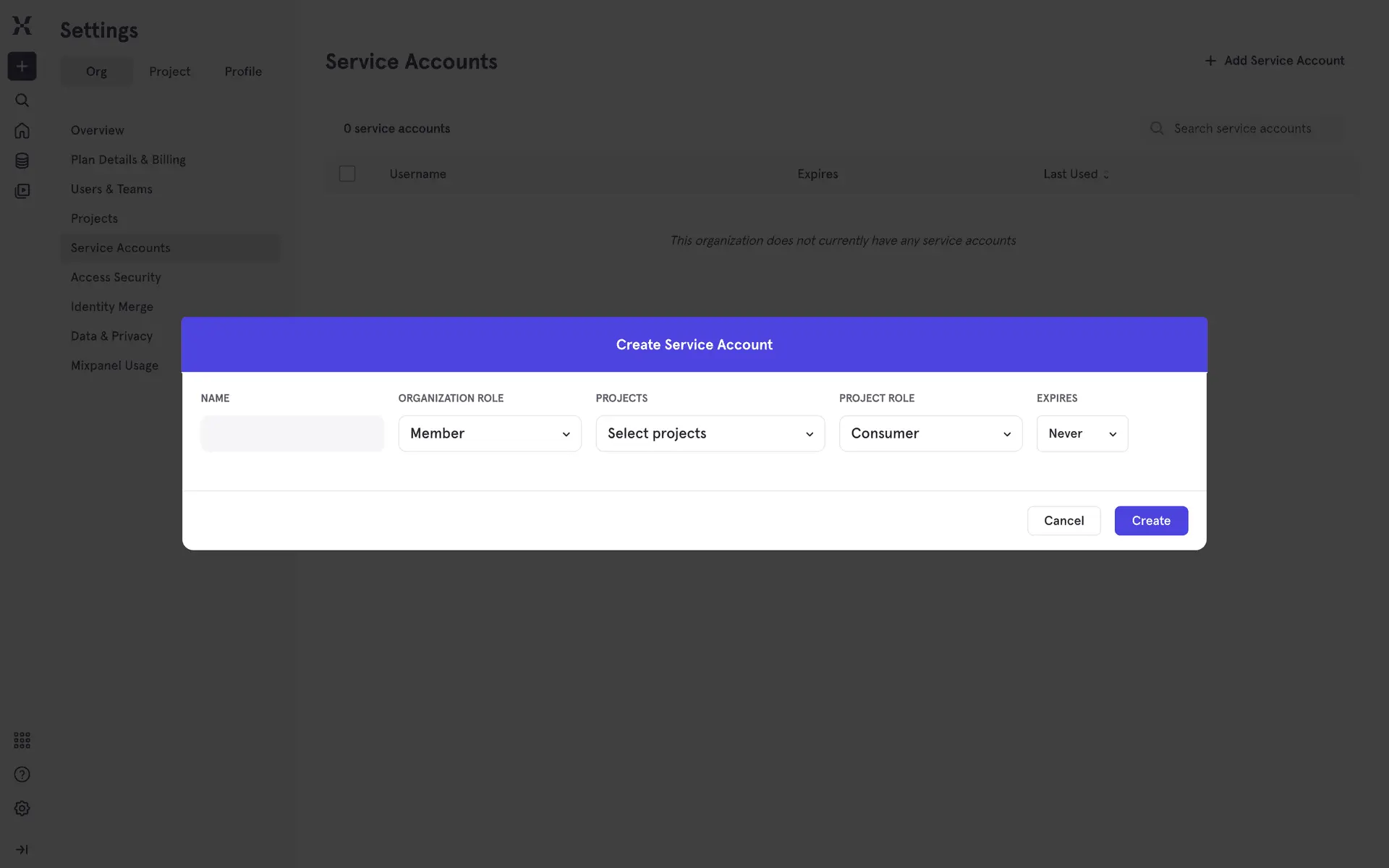Expand the sidebar with the arrow icon
Viewport: 1389px width, 868px height.
pyautogui.click(x=22, y=850)
